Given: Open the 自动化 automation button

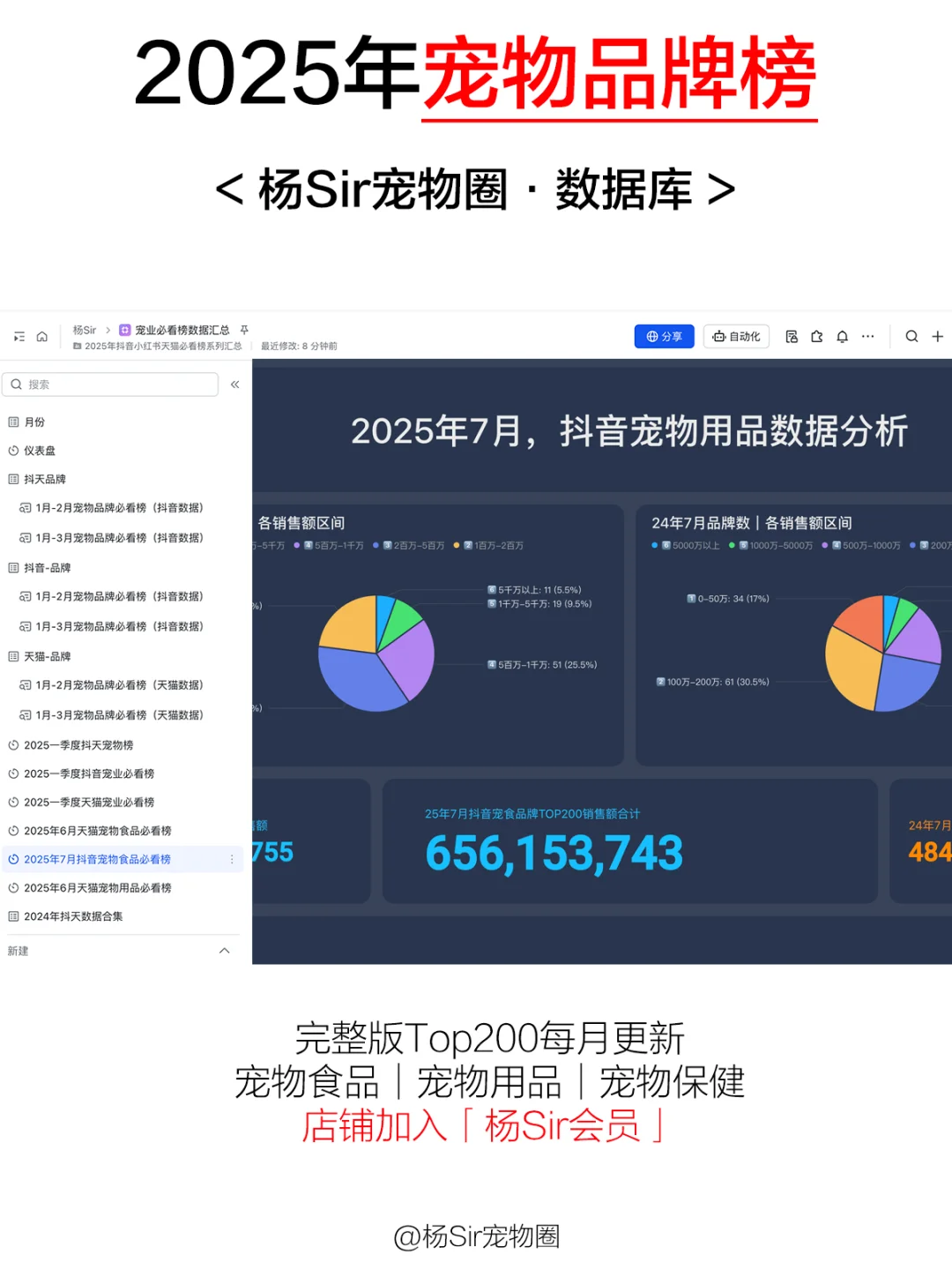Looking at the screenshot, I should point(736,336).
